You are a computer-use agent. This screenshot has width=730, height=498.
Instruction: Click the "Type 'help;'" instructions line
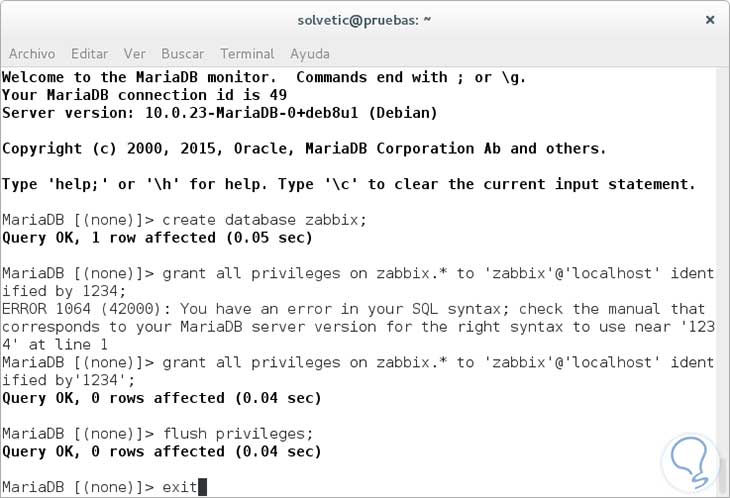coord(348,185)
